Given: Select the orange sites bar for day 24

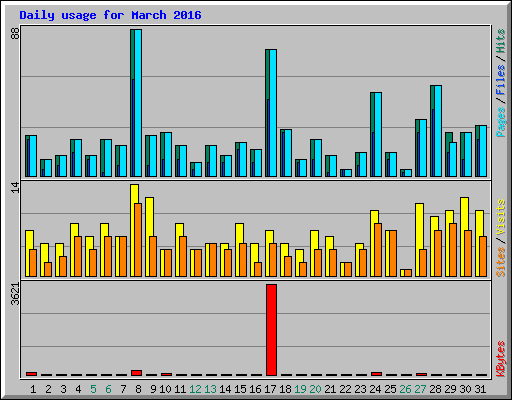Looking at the screenshot, I should 378,250.
